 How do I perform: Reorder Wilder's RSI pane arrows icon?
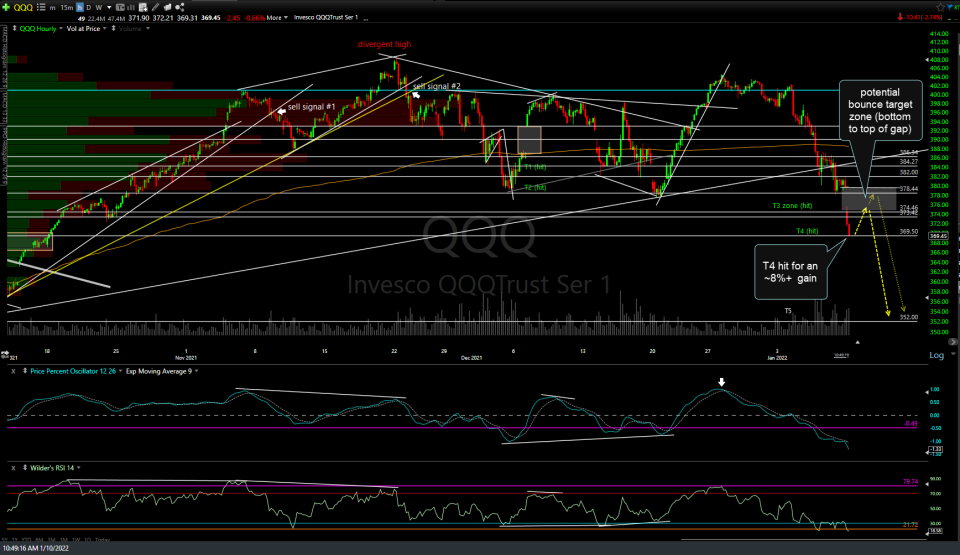coord(24,467)
